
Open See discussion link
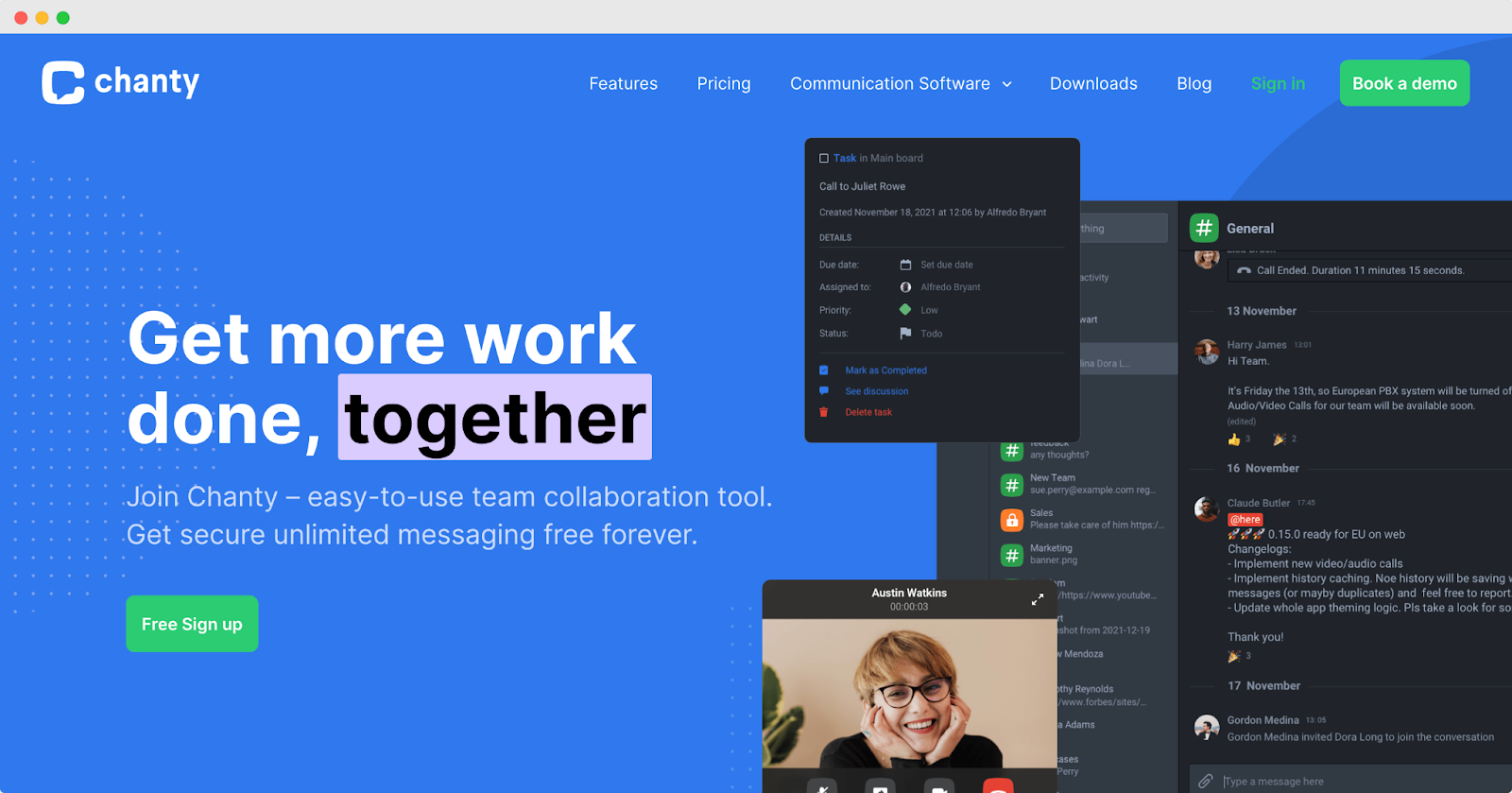[x=877, y=391]
